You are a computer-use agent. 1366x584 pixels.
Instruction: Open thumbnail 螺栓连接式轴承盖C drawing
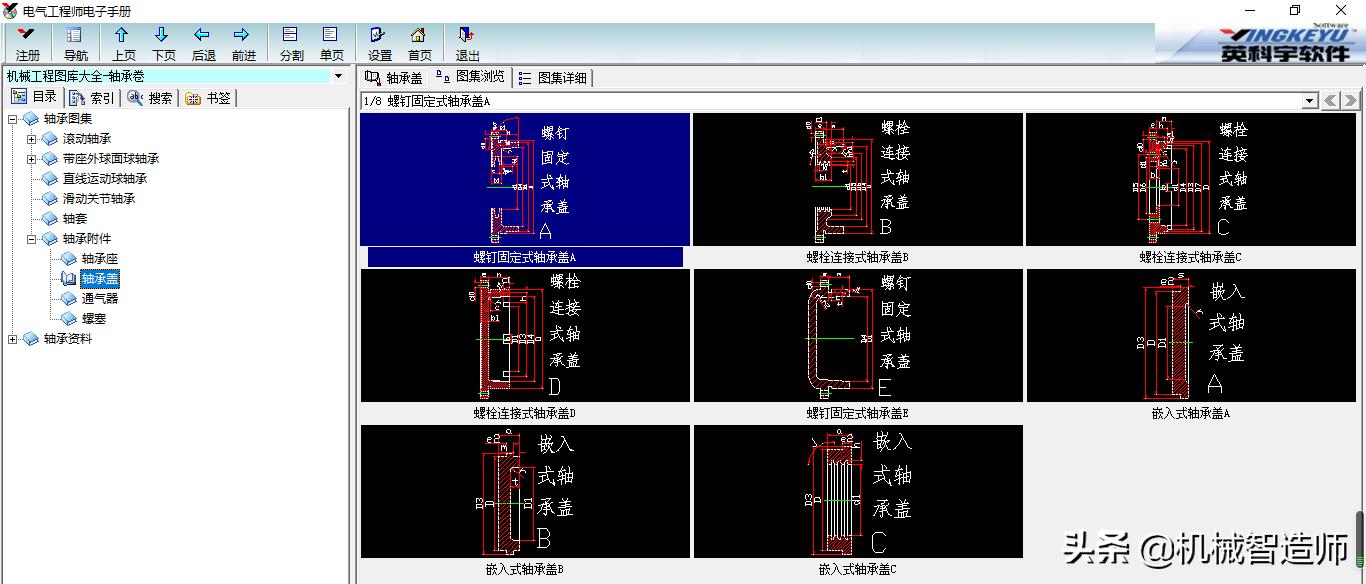tap(1191, 179)
